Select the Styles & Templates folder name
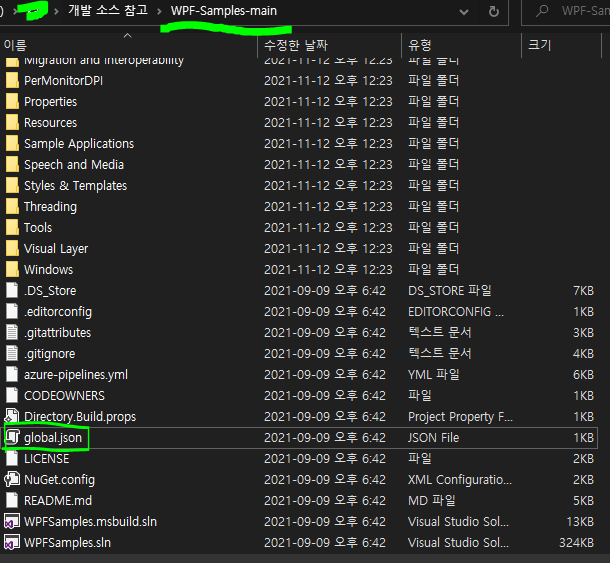Image resolution: width=610 pixels, height=563 pixels. 75,186
